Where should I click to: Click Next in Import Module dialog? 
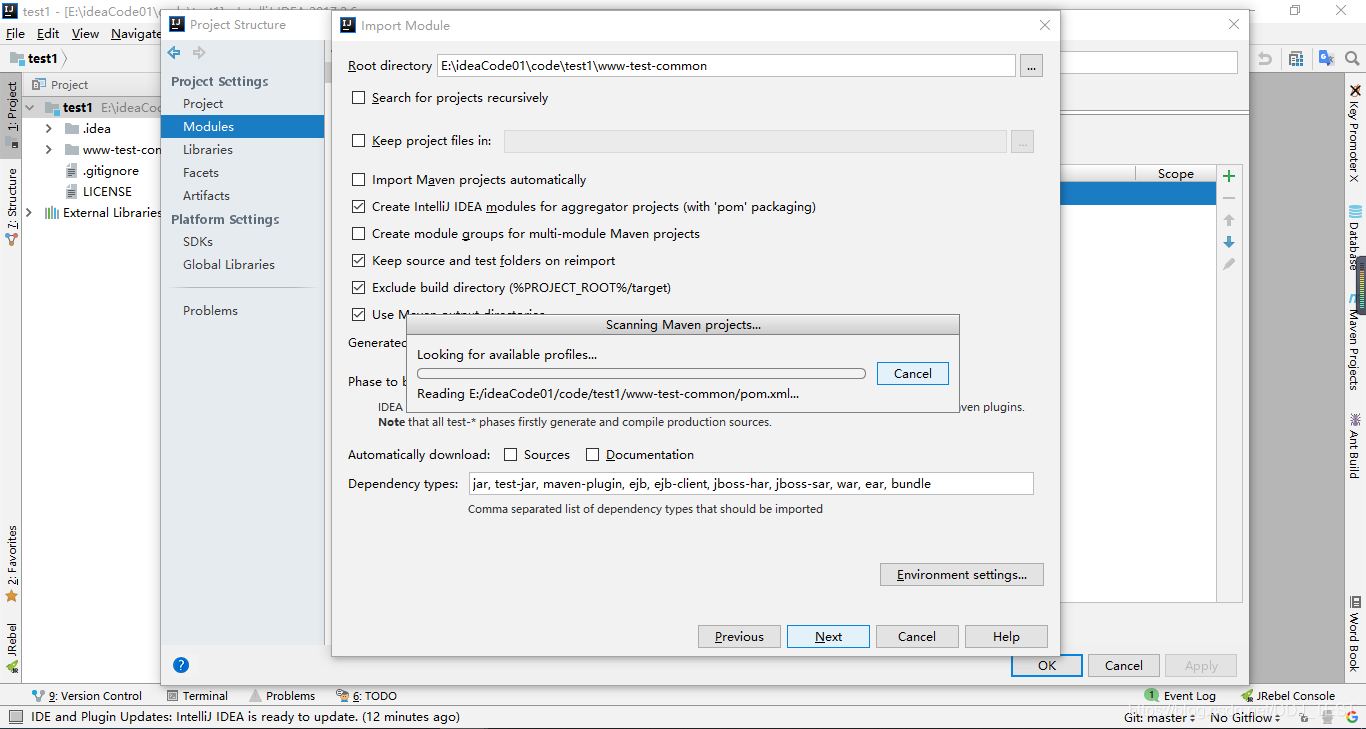tap(828, 637)
